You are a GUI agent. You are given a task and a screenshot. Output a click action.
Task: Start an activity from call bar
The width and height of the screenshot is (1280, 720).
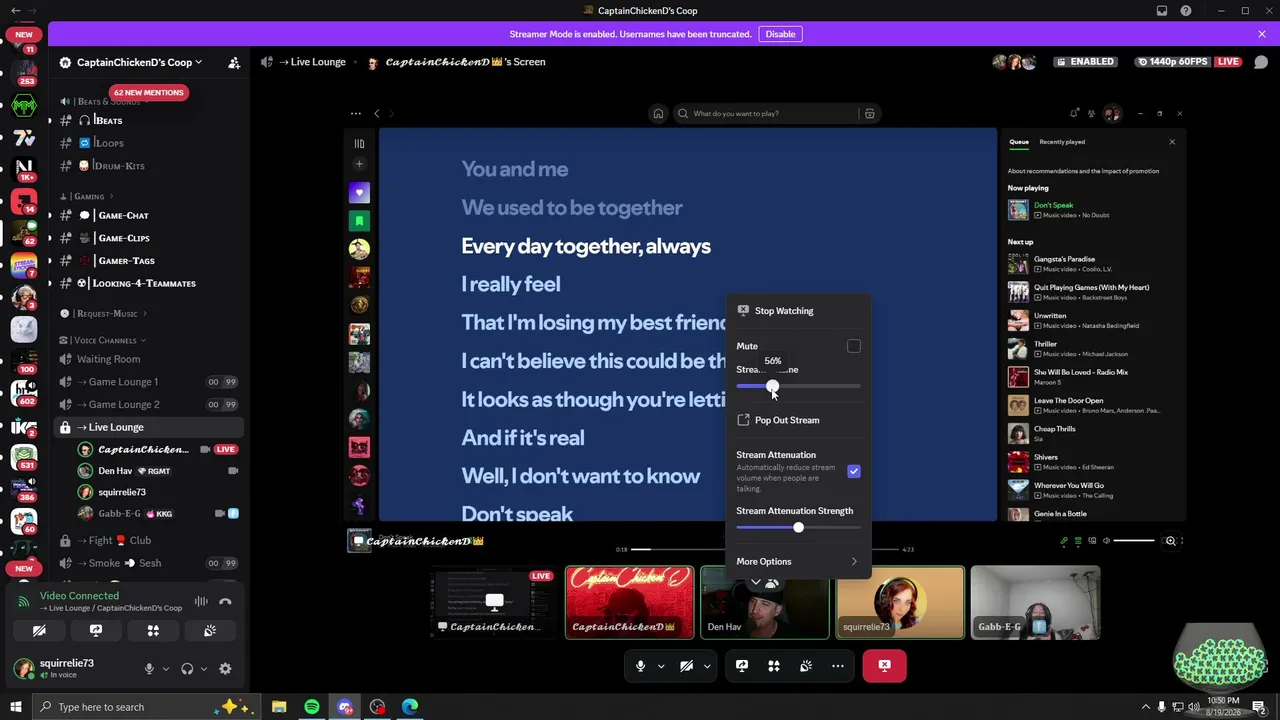click(x=774, y=666)
